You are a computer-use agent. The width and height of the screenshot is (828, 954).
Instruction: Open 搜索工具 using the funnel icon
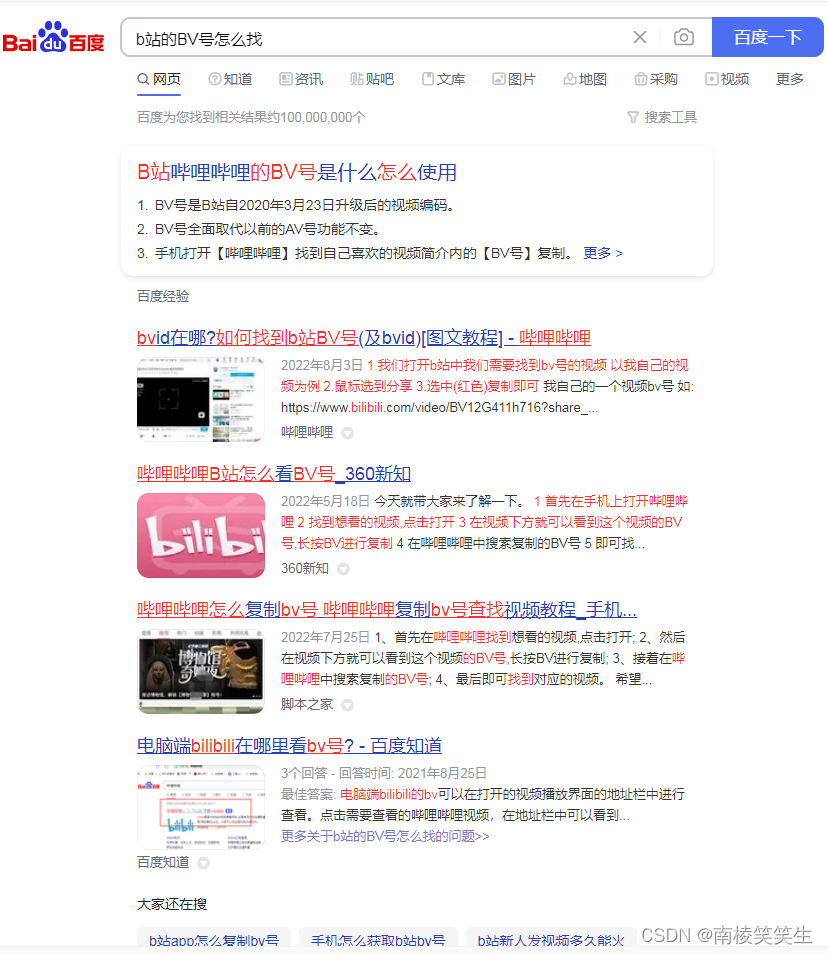point(636,117)
